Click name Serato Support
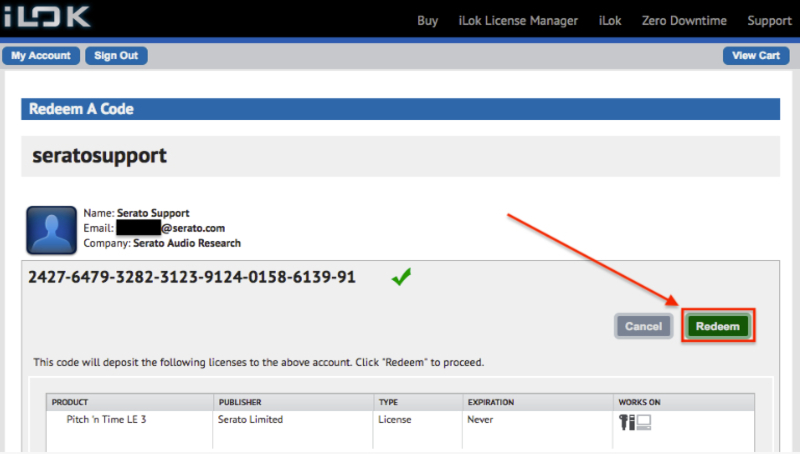Viewport: 800px width, 454px height. click(153, 213)
